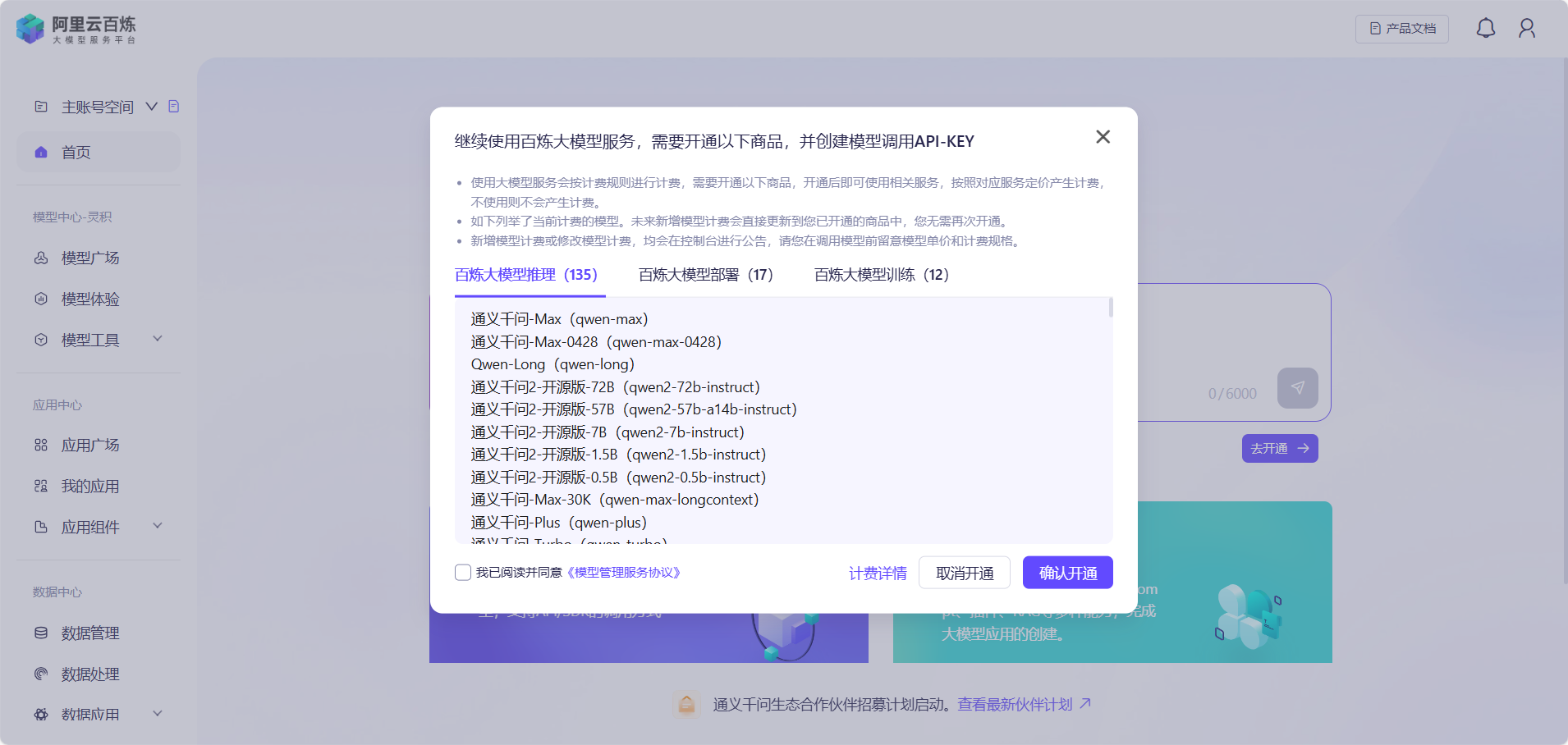Open the notification bell

(1485, 29)
